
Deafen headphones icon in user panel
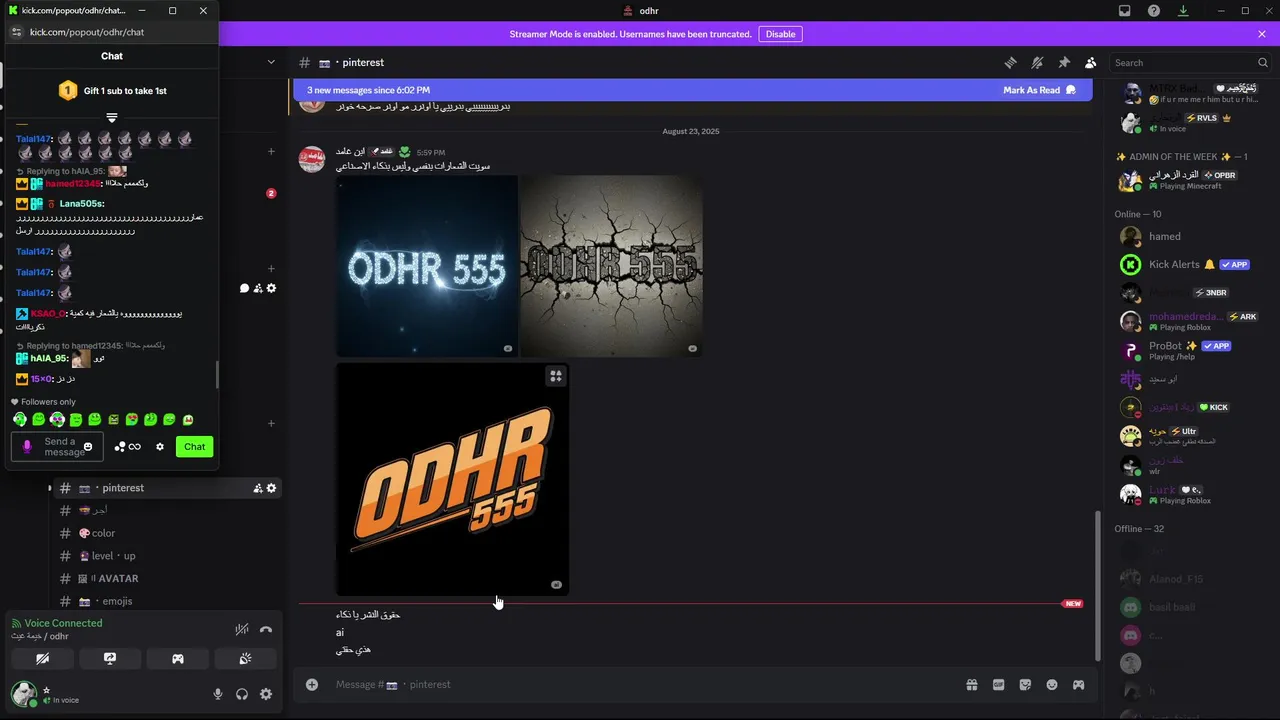[242, 694]
